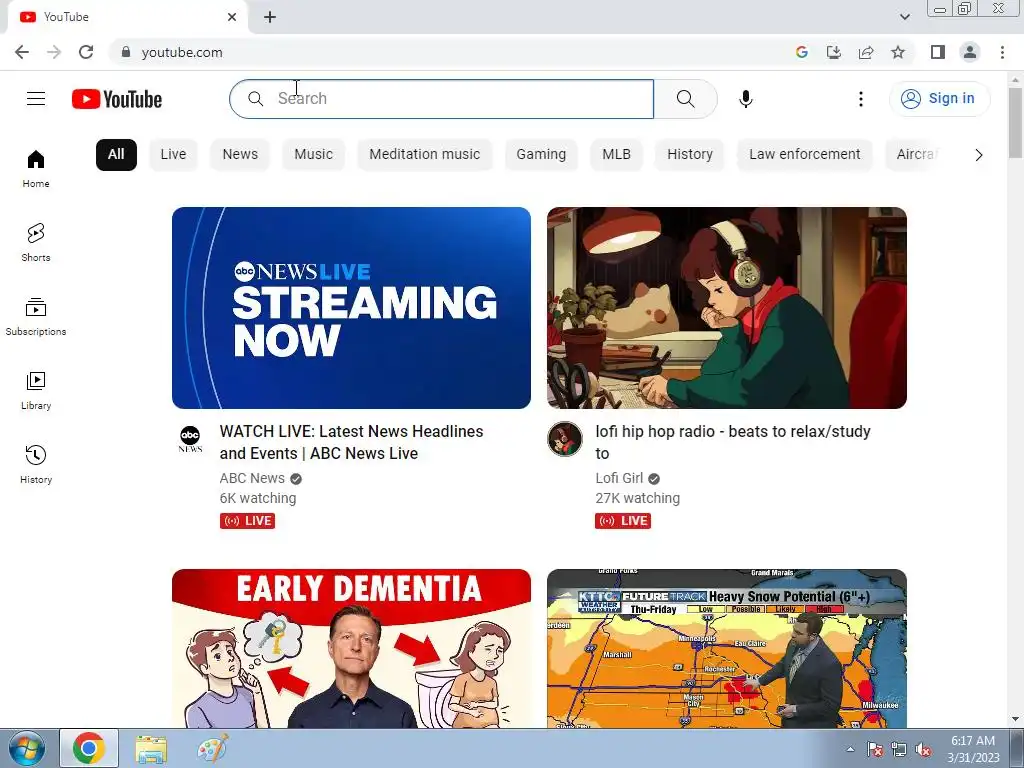1024x768 pixels.
Task: Expand the tab search dropdown arrow
Action: (x=904, y=17)
